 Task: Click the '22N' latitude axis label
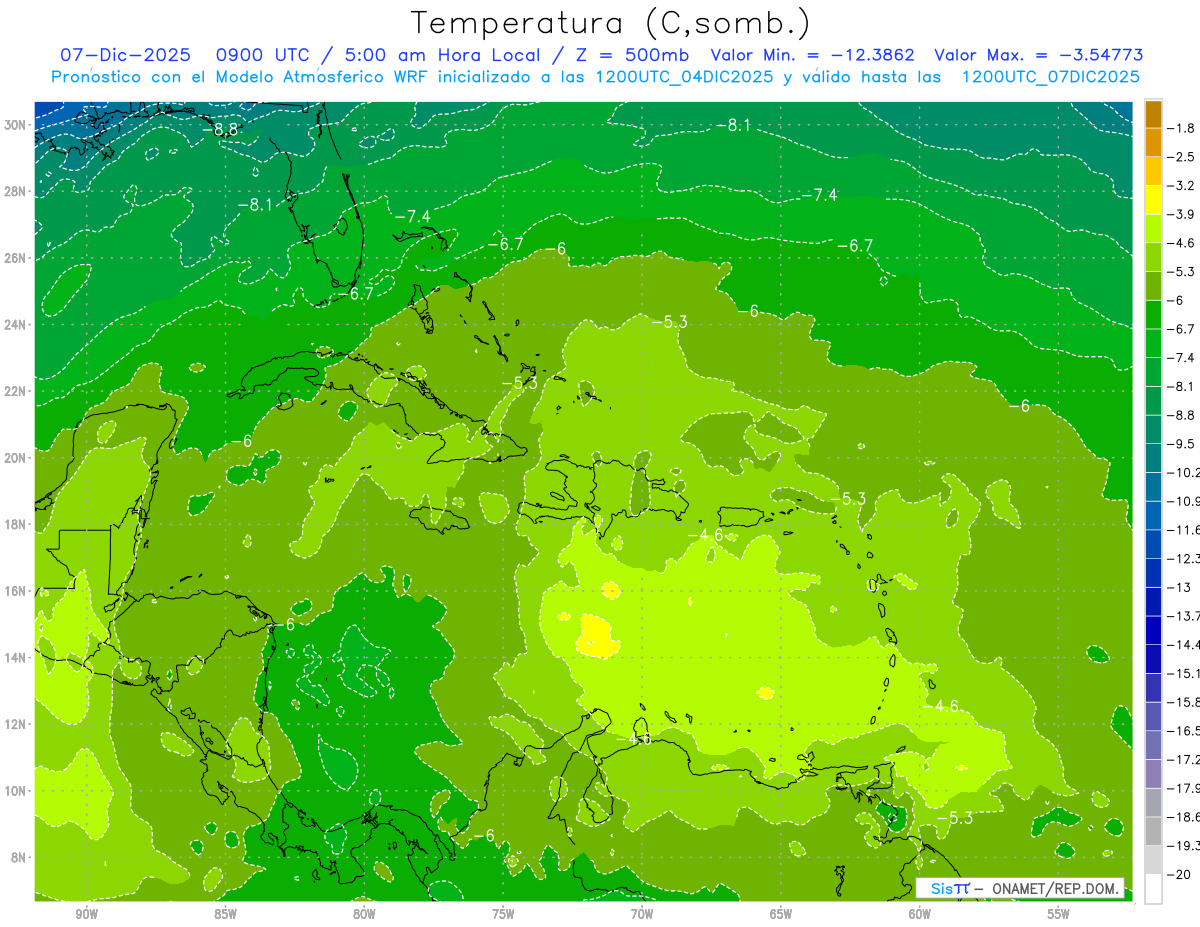tap(17, 391)
